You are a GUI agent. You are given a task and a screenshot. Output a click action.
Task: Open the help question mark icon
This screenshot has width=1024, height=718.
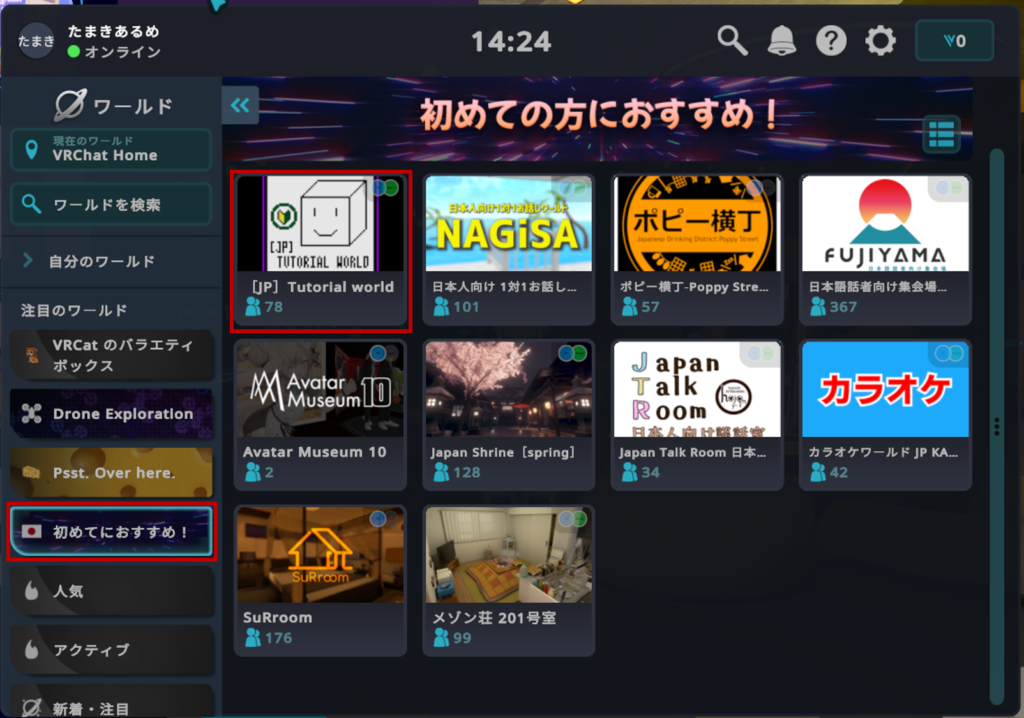coord(831,41)
